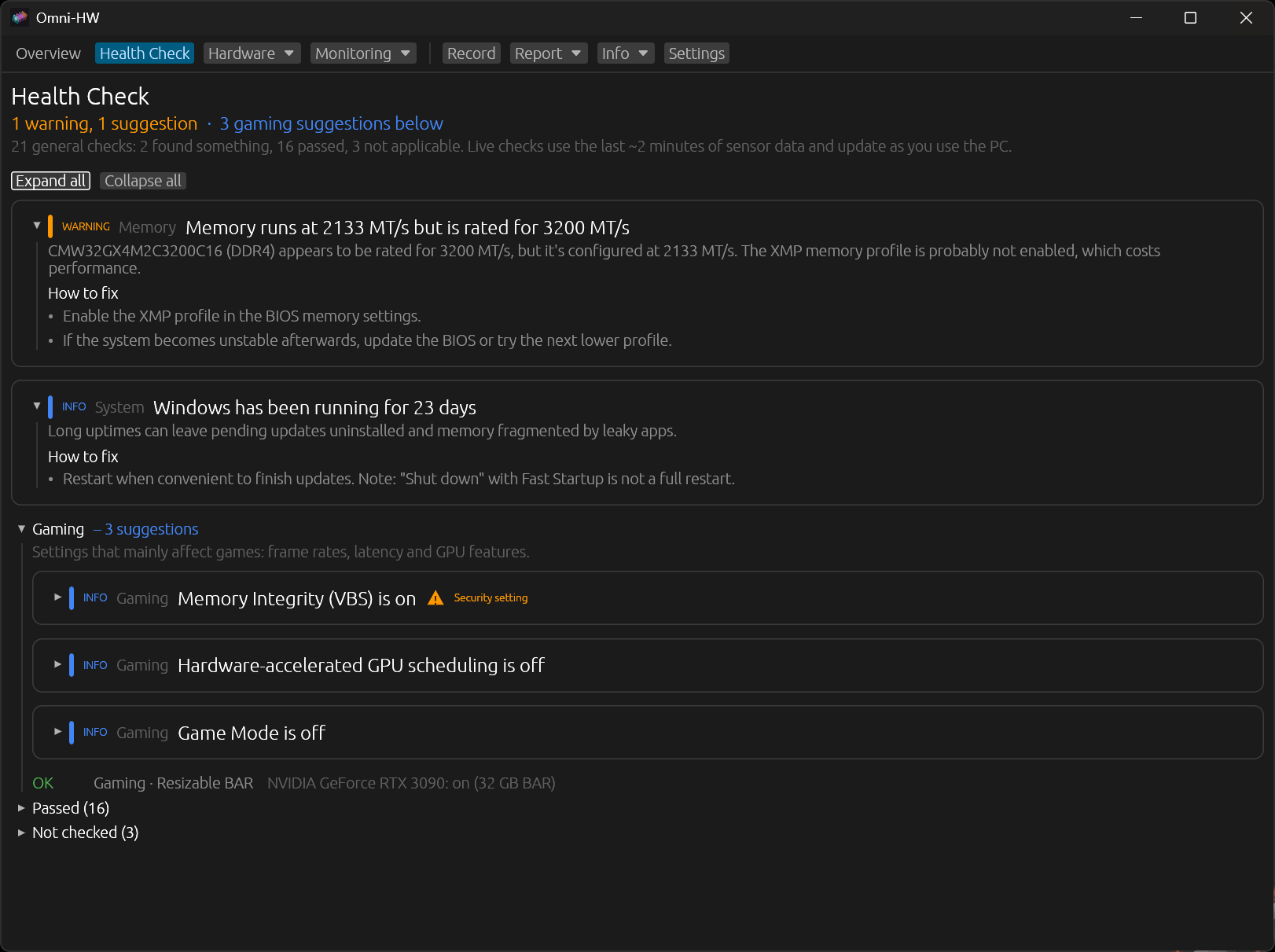Image resolution: width=1275 pixels, height=952 pixels.
Task: Click the WARNING badge on the Memory card
Action: tap(86, 226)
